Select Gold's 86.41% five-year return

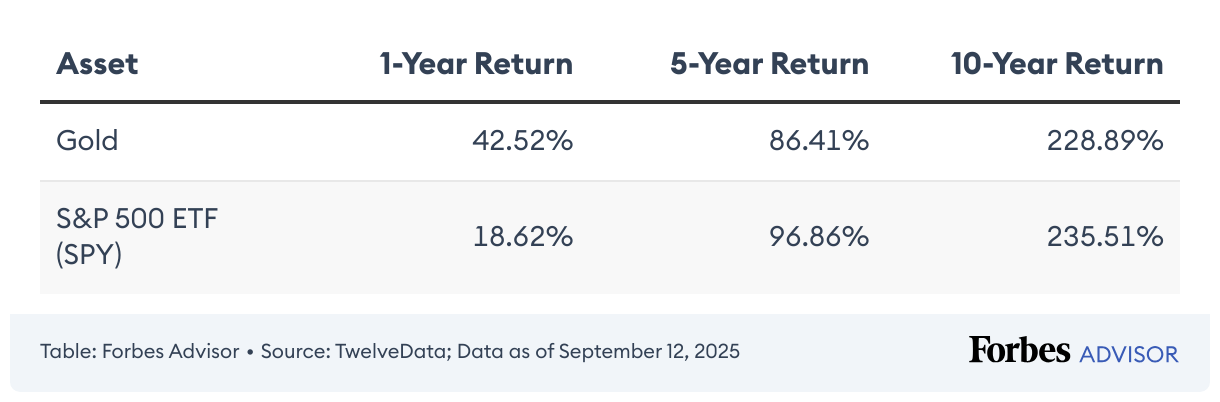click(819, 141)
